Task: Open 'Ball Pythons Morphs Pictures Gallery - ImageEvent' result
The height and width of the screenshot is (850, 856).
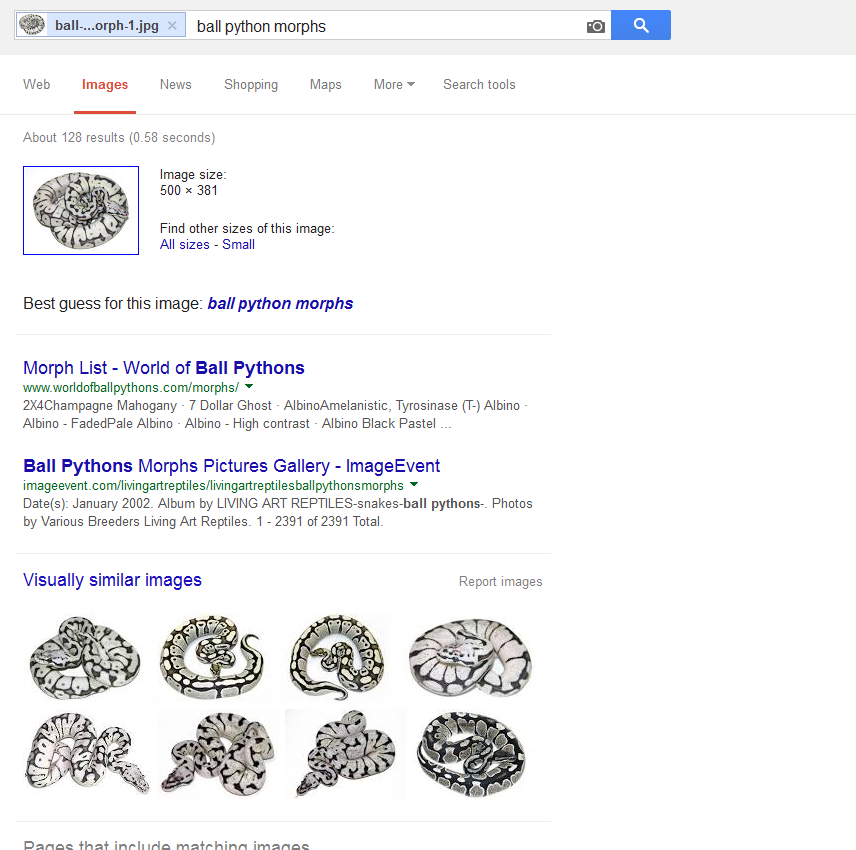Action: click(231, 466)
